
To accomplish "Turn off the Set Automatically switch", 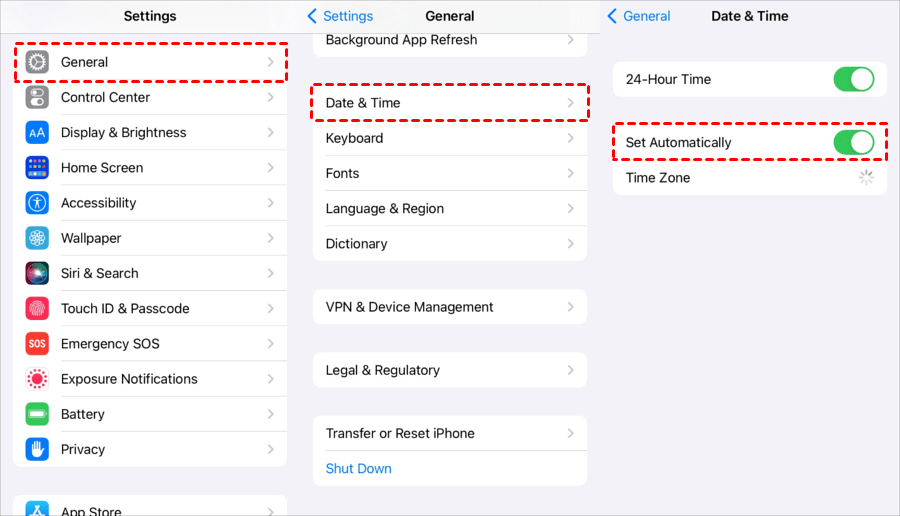I will [854, 142].
